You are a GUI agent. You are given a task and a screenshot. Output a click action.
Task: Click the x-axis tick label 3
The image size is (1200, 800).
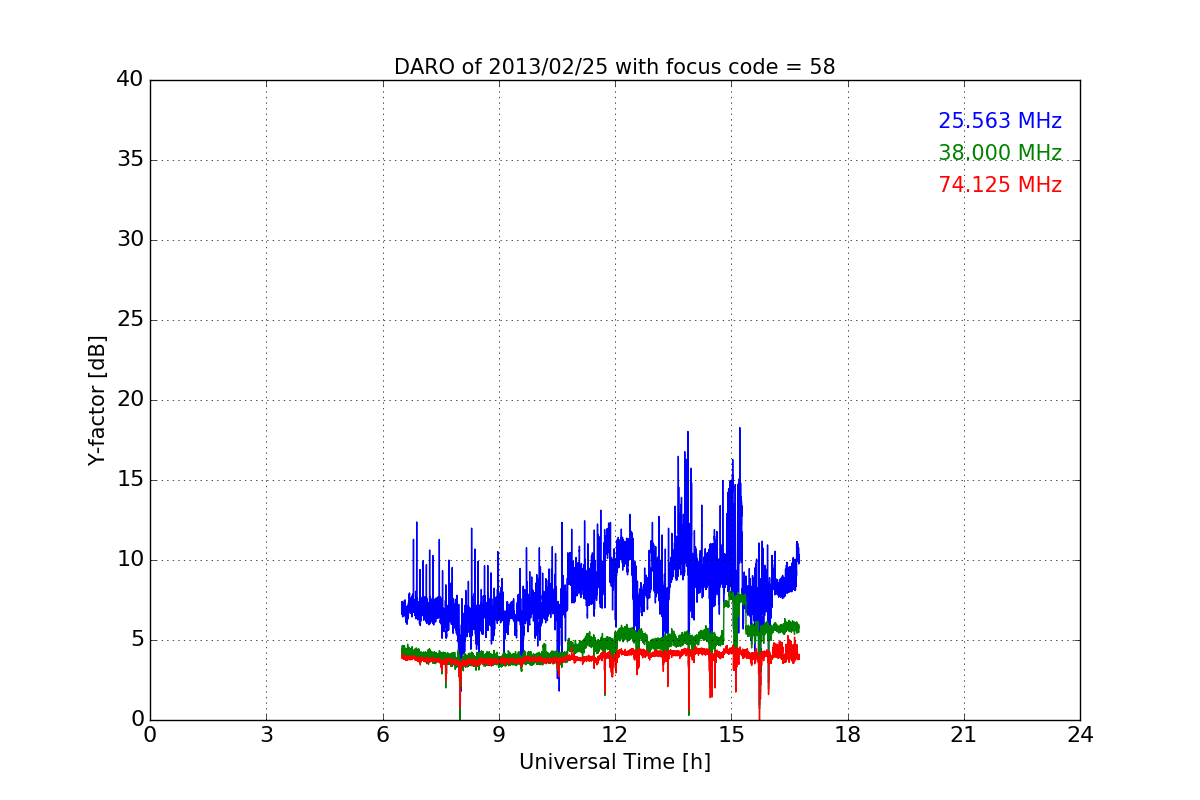[266, 734]
